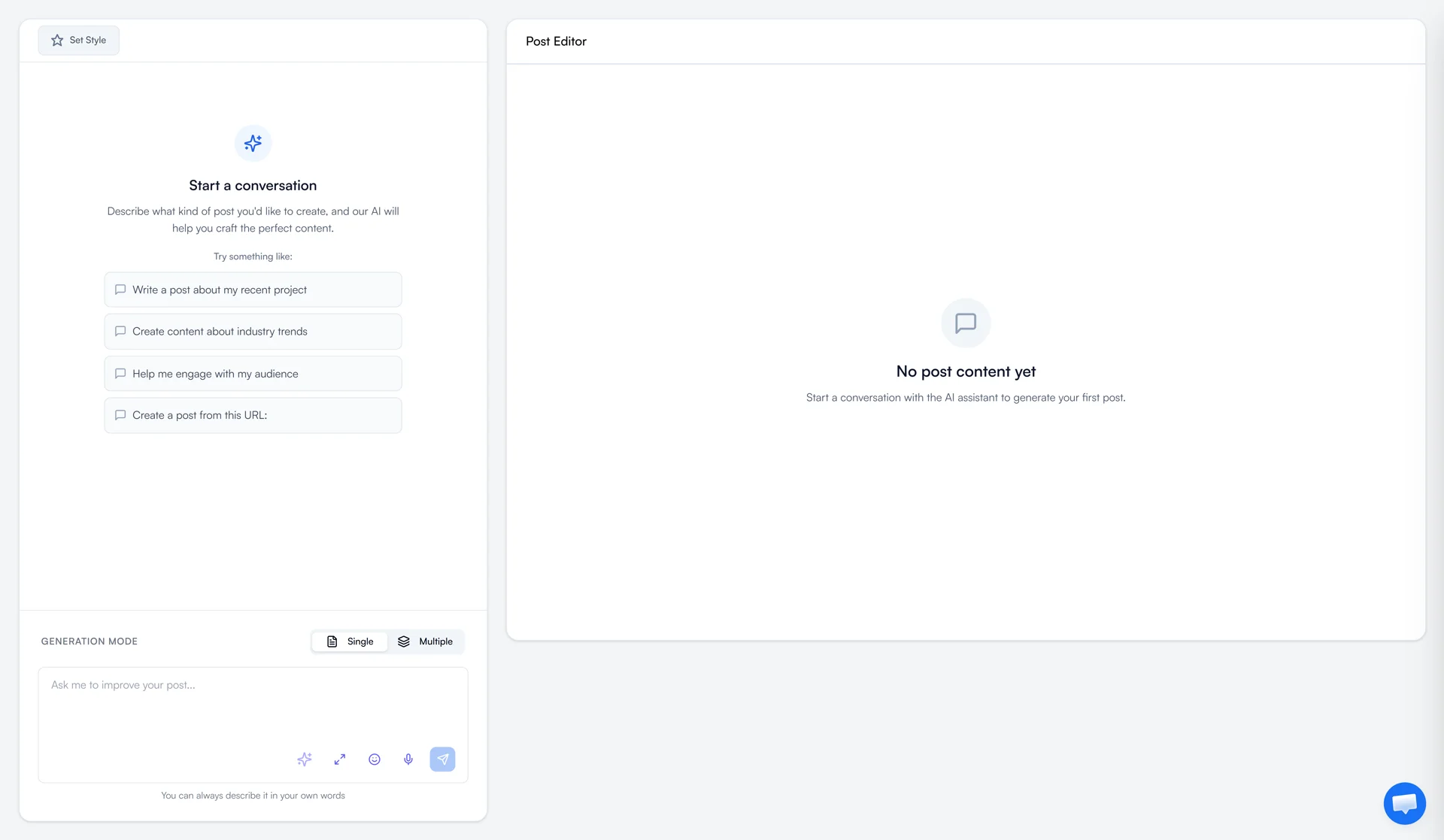Expand the message input to fullscreen
Image resolution: width=1444 pixels, height=840 pixels.
[x=339, y=760]
